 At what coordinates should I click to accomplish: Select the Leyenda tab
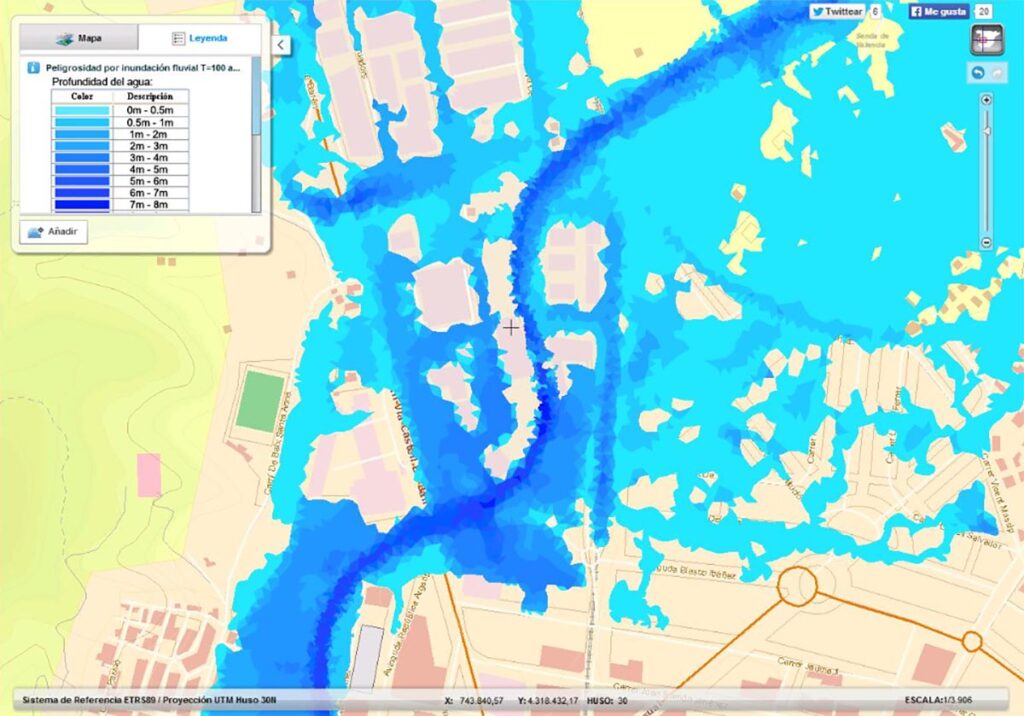point(200,38)
